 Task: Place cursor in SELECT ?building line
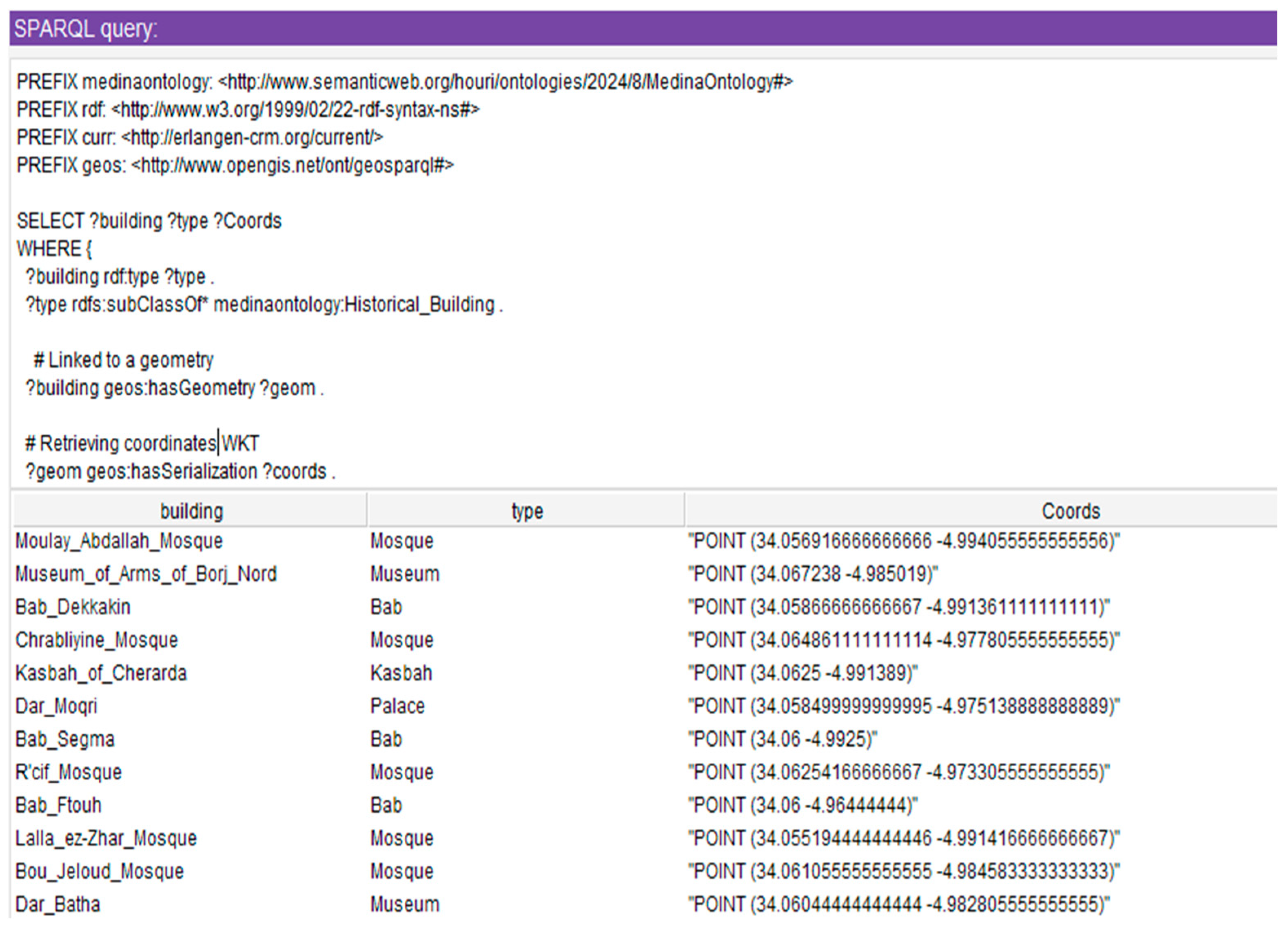click(149, 221)
